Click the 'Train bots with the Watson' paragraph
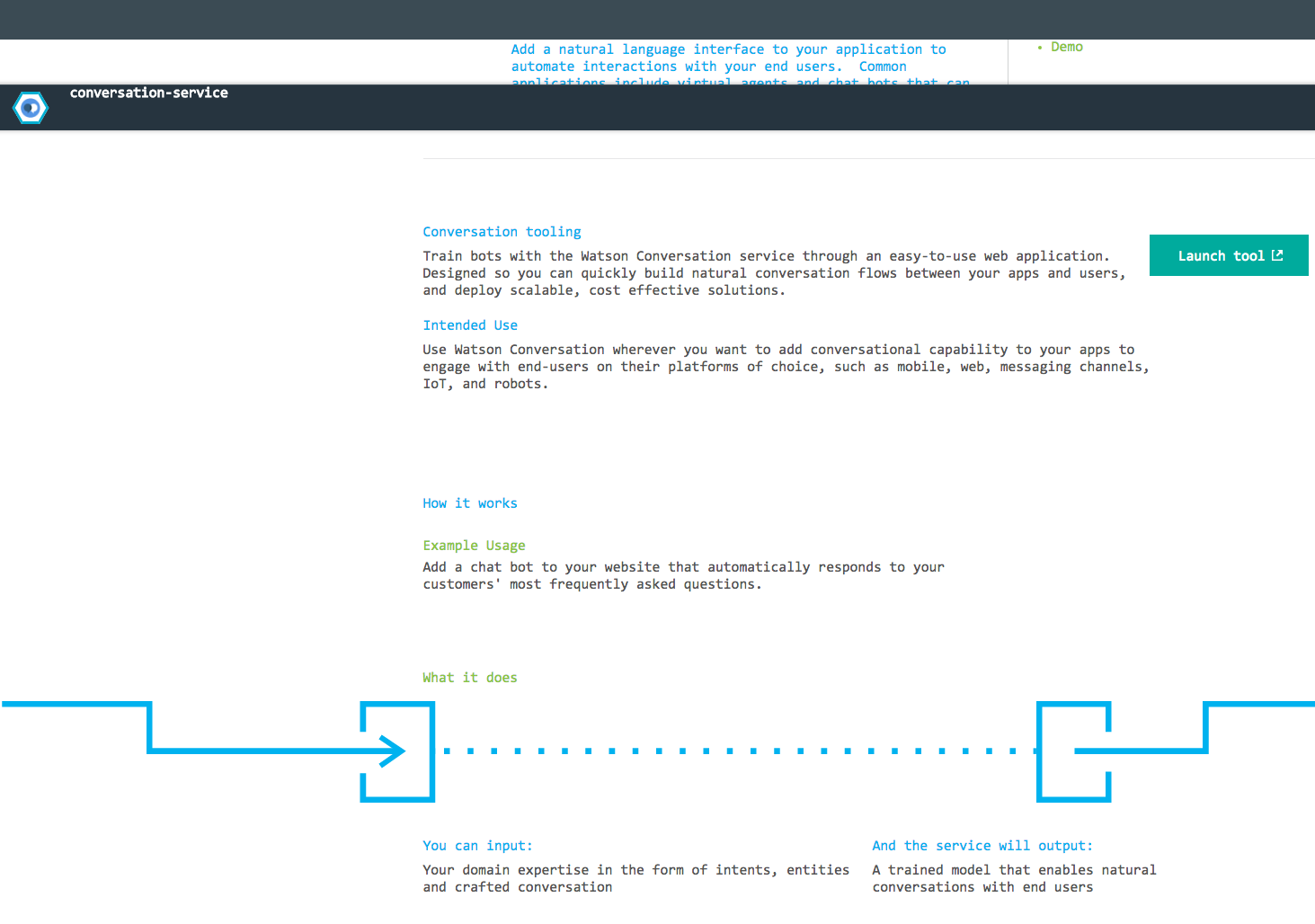The width and height of the screenshot is (1315, 924). (x=774, y=273)
